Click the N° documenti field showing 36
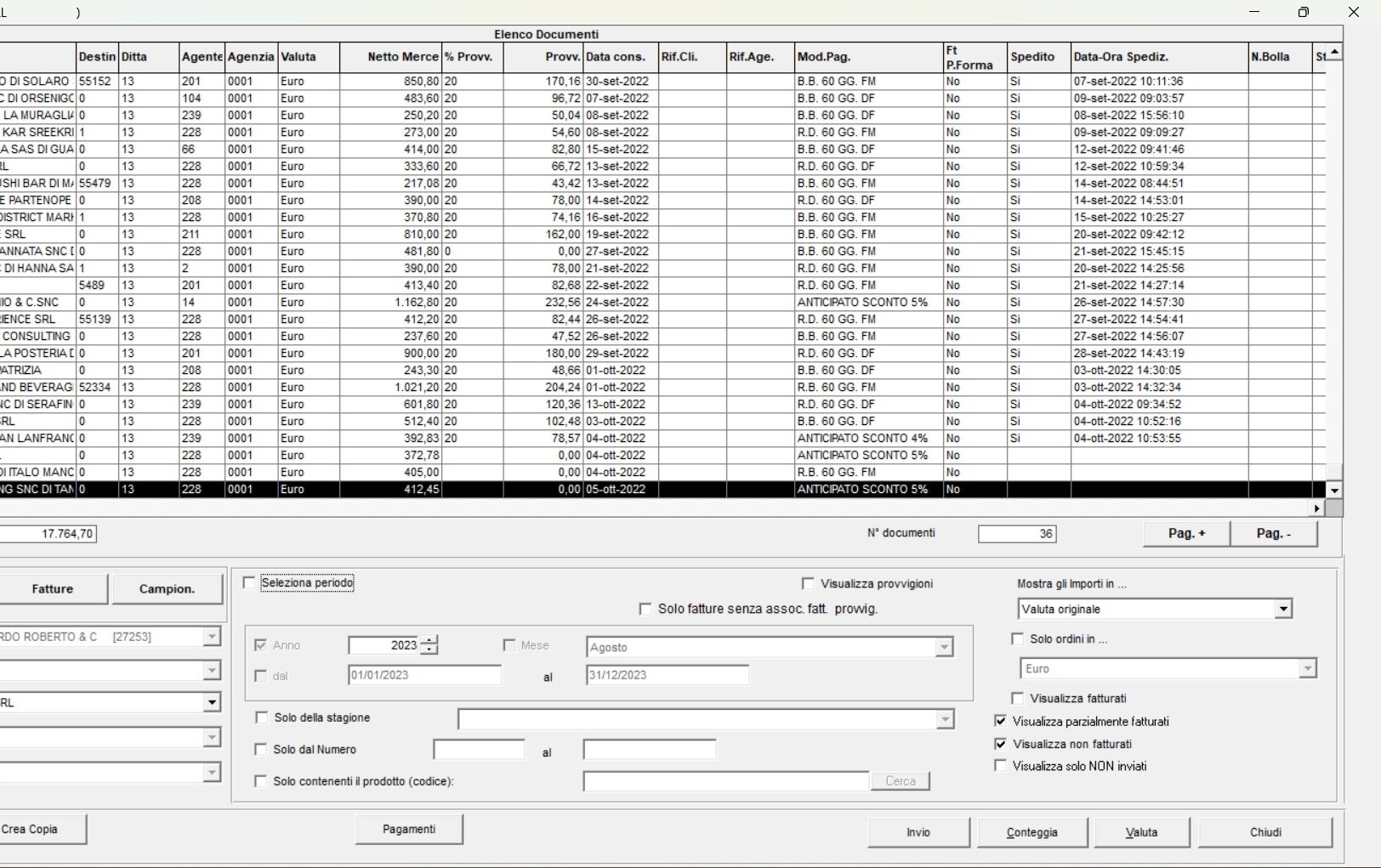 [1017, 534]
